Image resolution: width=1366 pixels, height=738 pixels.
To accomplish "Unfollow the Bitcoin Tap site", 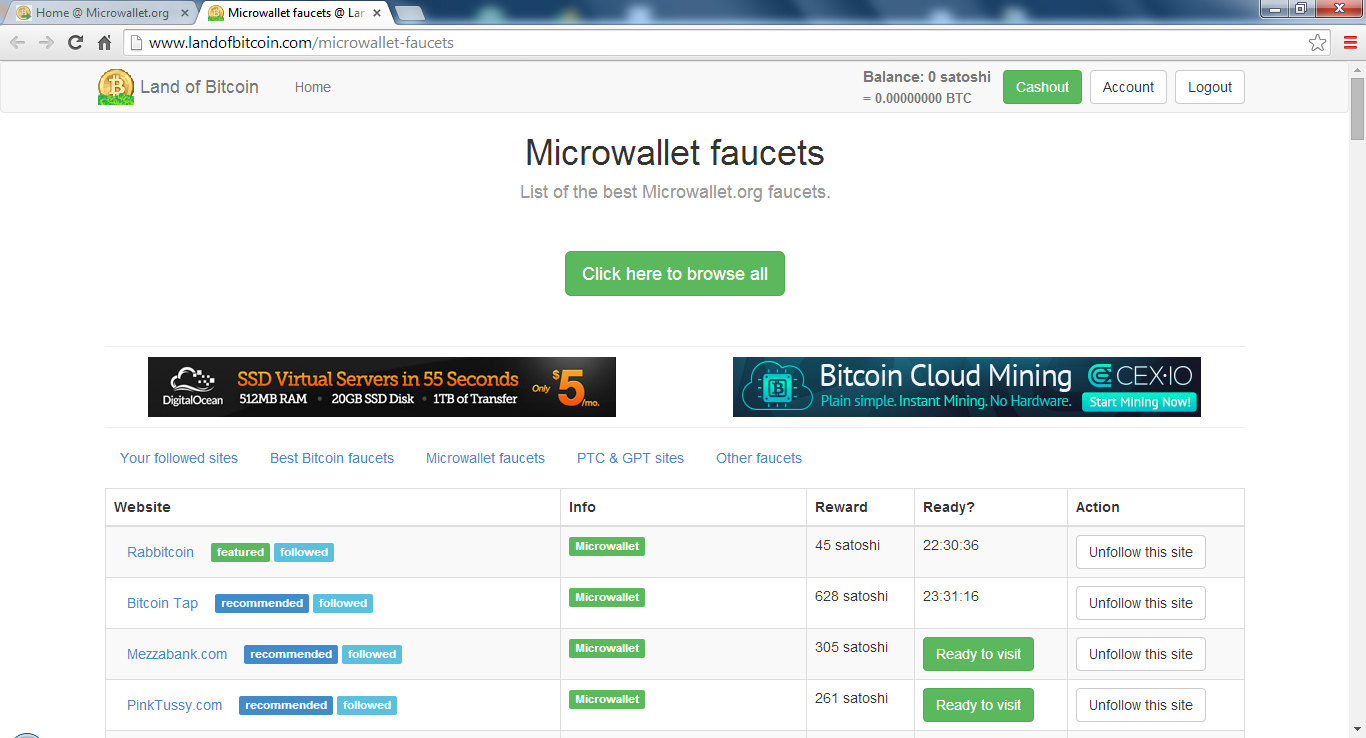I will click(1141, 603).
